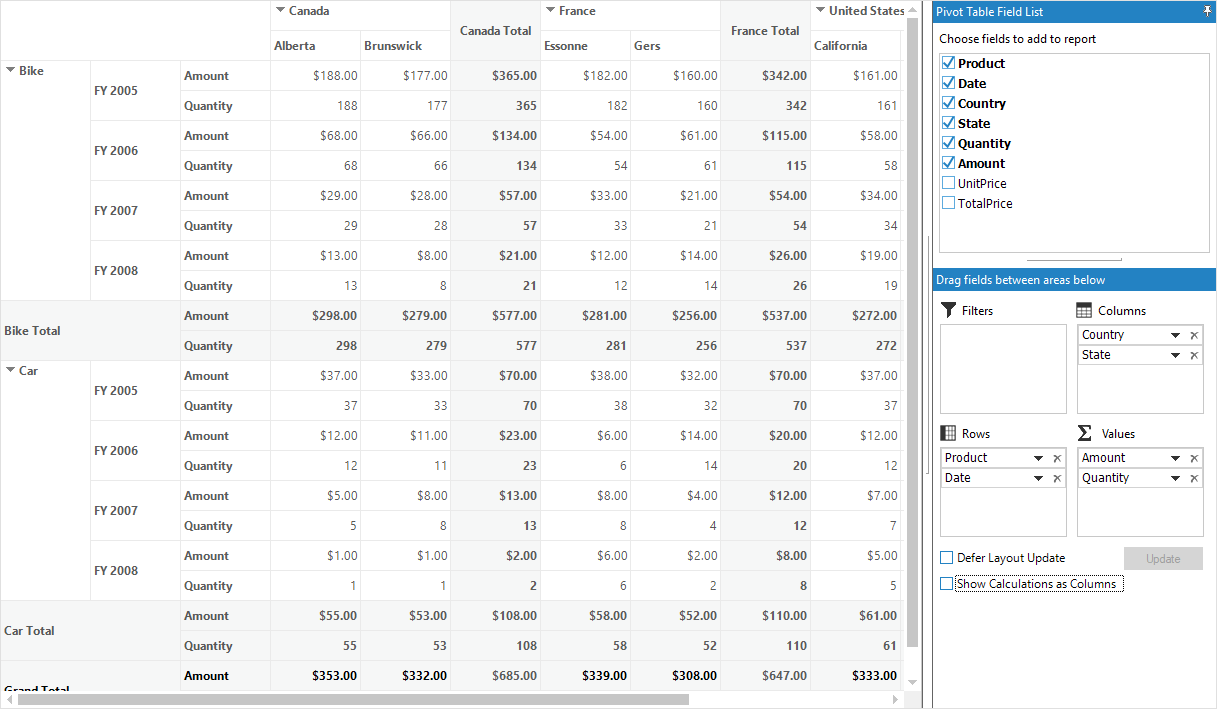Image resolution: width=1217 pixels, height=709 pixels.
Task: Uncheck the Product field checkbox
Action: click(x=949, y=63)
